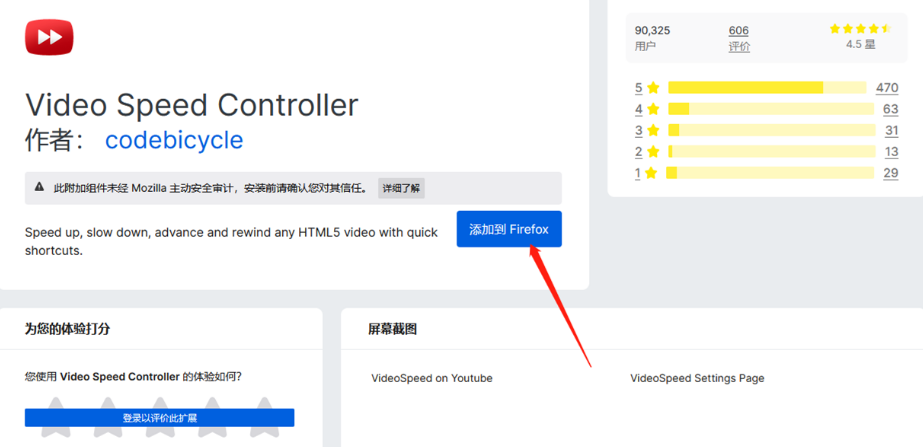Click the 登录以评价此扩展 button
The width and height of the screenshot is (923, 447).
click(160, 418)
